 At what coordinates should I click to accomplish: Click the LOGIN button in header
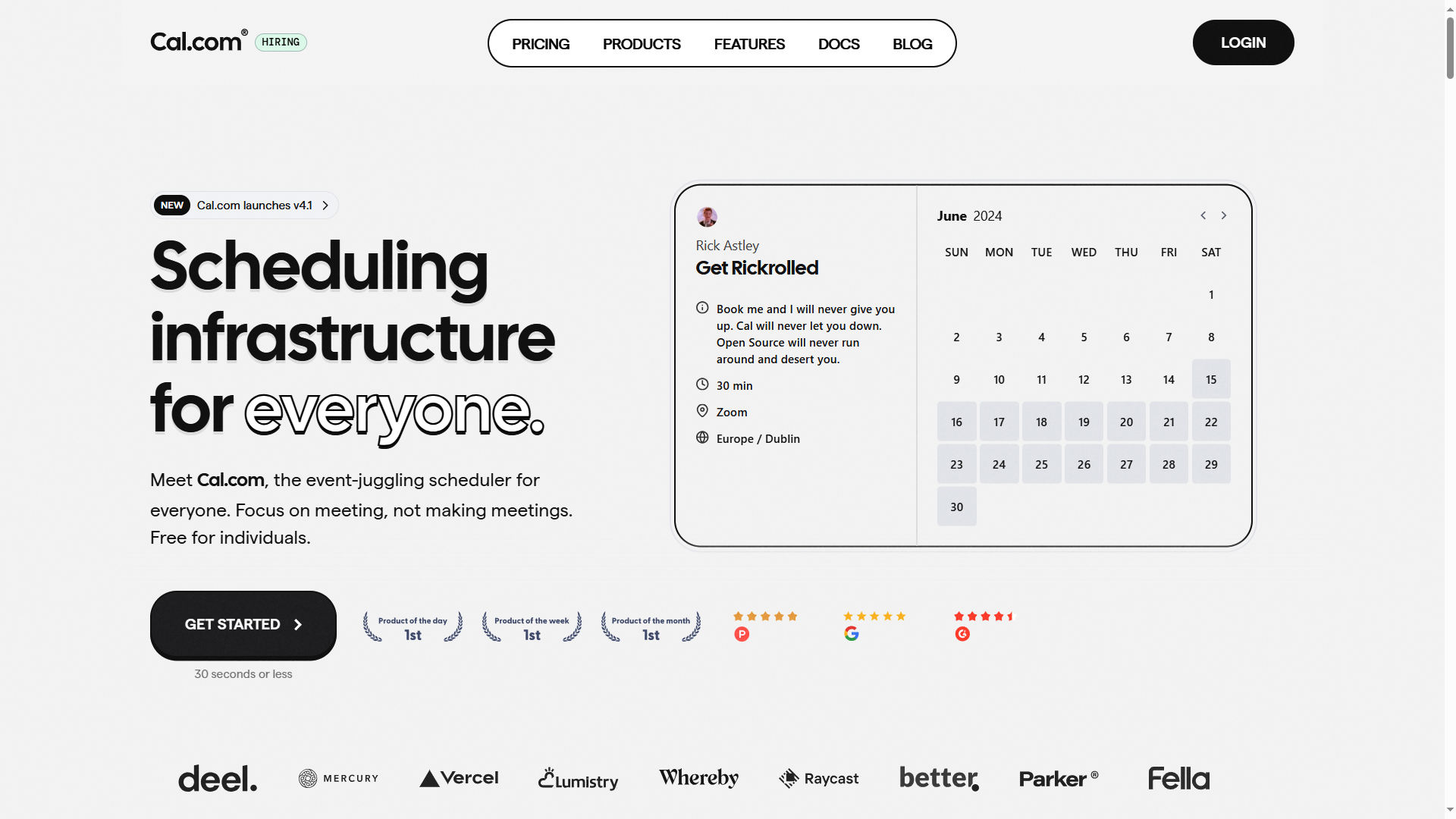[1243, 42]
